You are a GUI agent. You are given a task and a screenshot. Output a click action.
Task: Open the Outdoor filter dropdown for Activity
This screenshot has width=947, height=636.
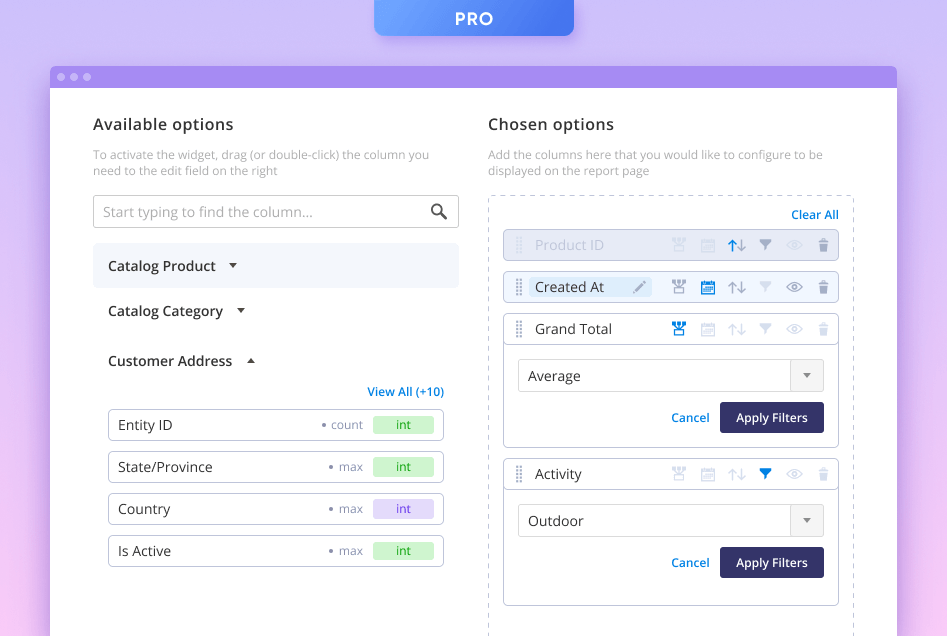click(x=806, y=520)
